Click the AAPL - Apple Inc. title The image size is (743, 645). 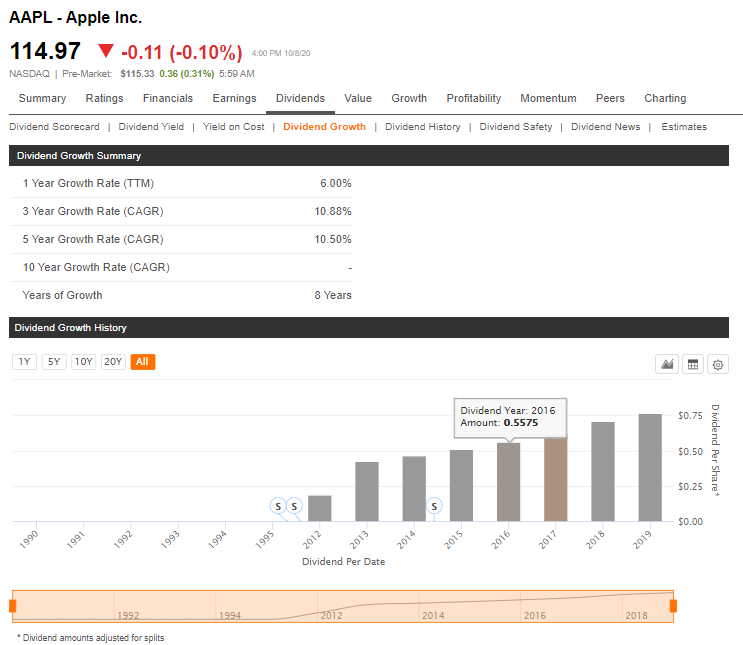tap(75, 18)
